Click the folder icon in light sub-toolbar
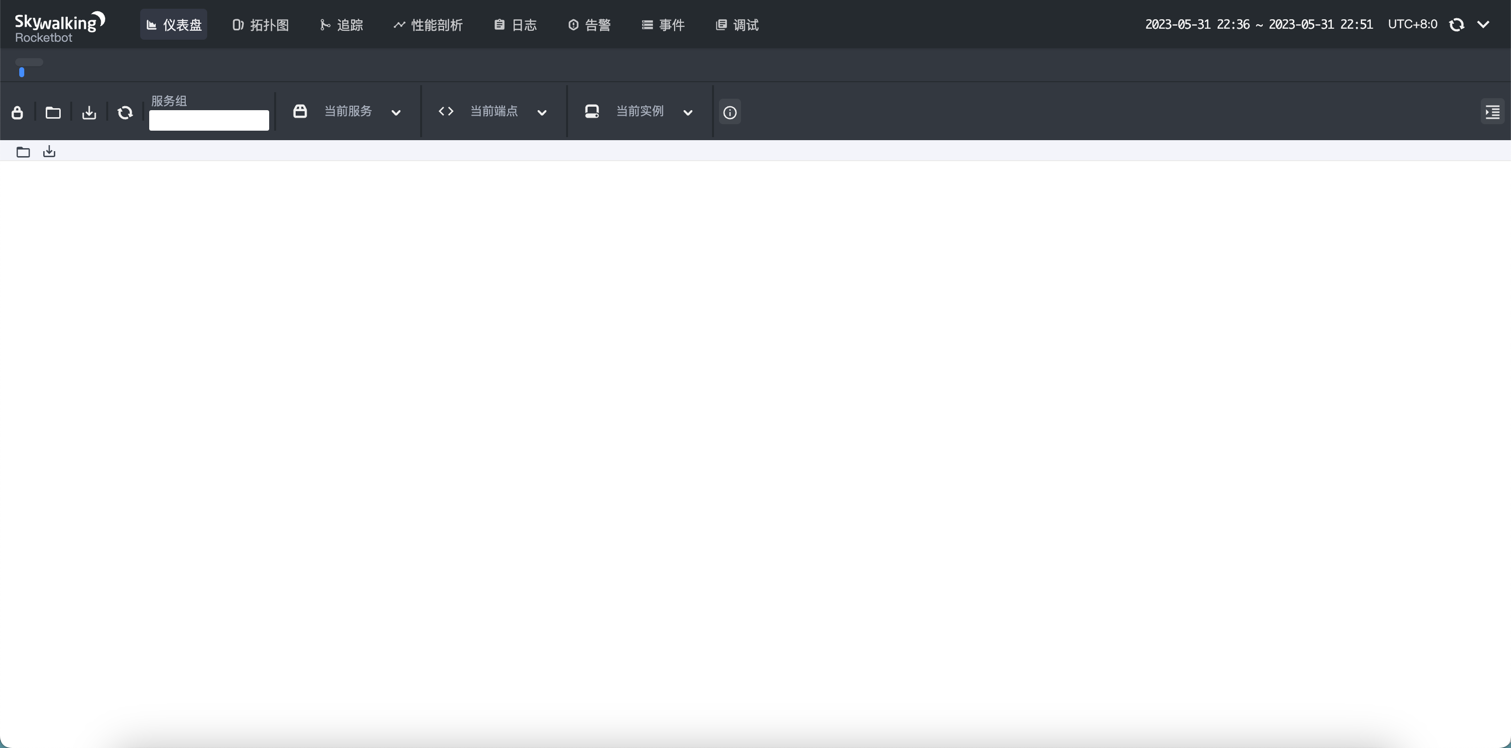This screenshot has height=748, width=1511. point(23,152)
